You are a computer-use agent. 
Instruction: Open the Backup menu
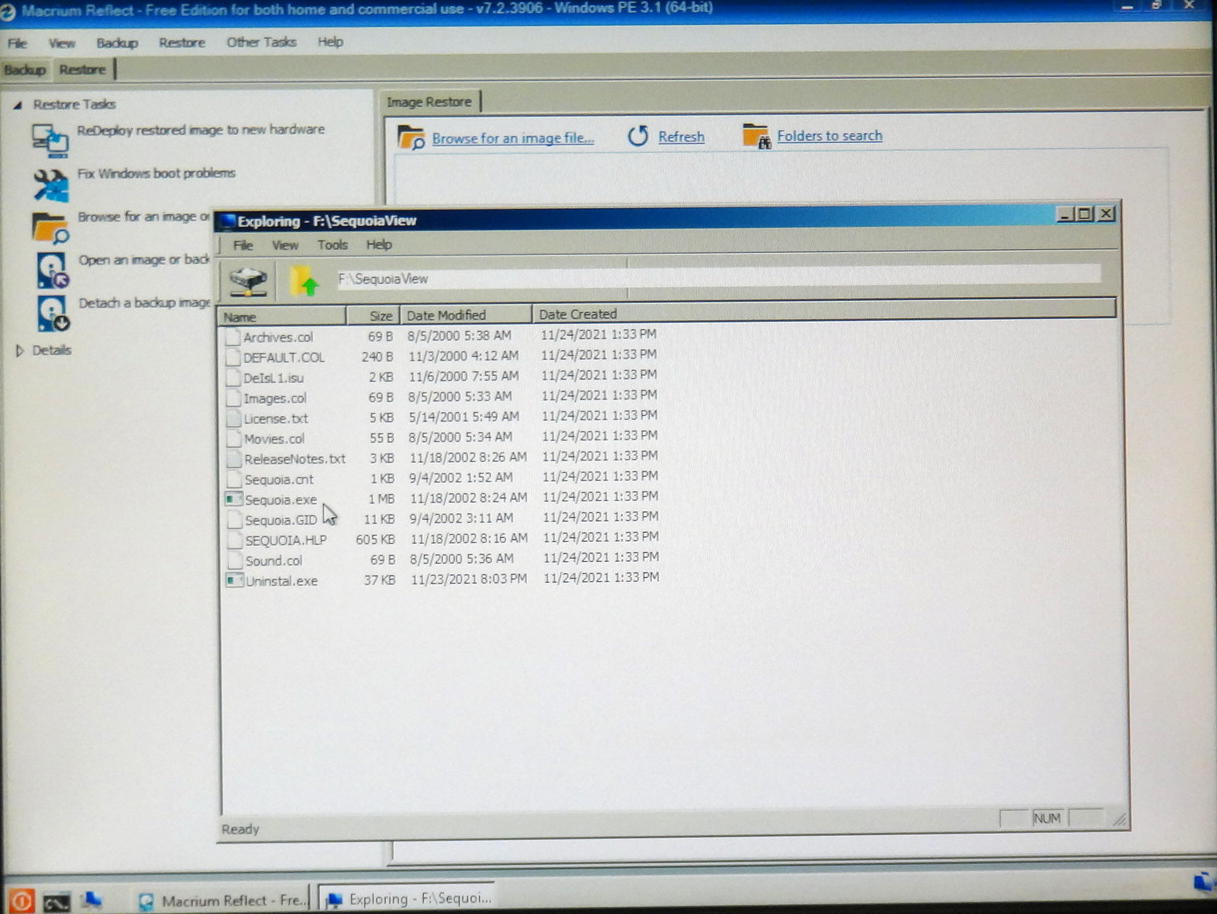pyautogui.click(x=117, y=43)
